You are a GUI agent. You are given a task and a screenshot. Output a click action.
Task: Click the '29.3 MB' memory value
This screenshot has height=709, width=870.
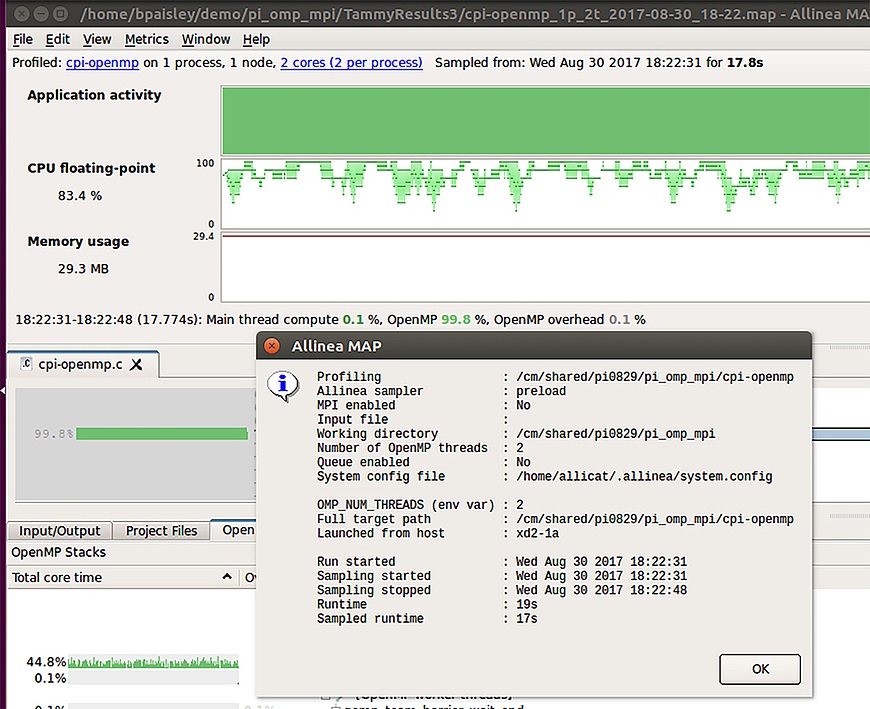(x=83, y=269)
